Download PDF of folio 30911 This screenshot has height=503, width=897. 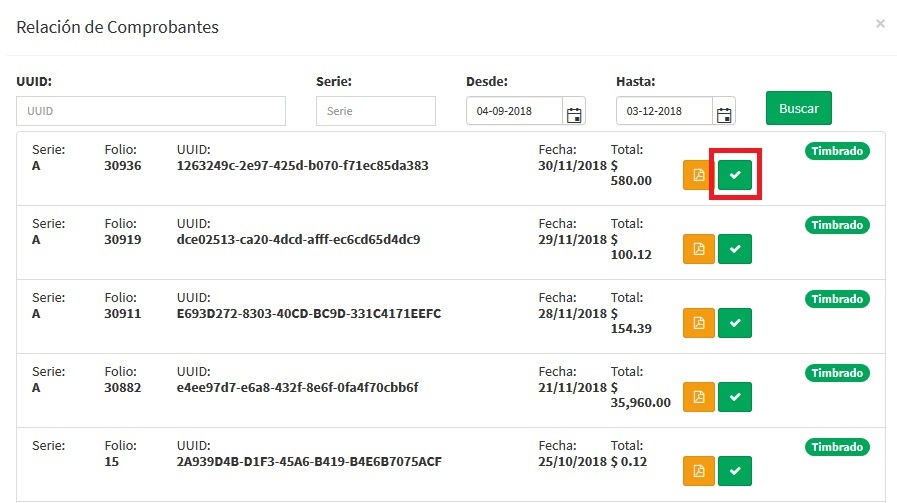click(698, 323)
